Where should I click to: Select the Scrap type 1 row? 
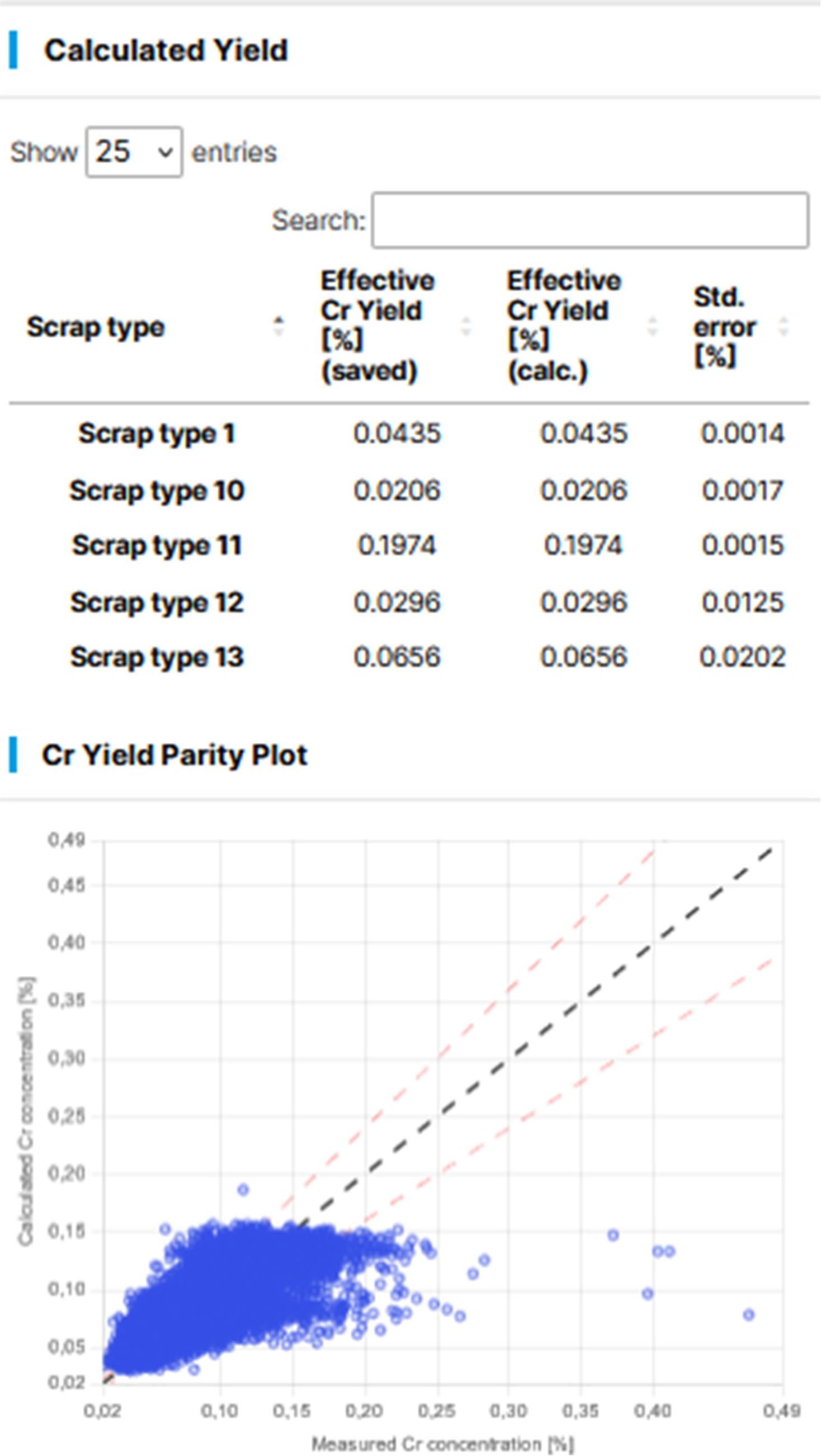pyautogui.click(x=157, y=434)
